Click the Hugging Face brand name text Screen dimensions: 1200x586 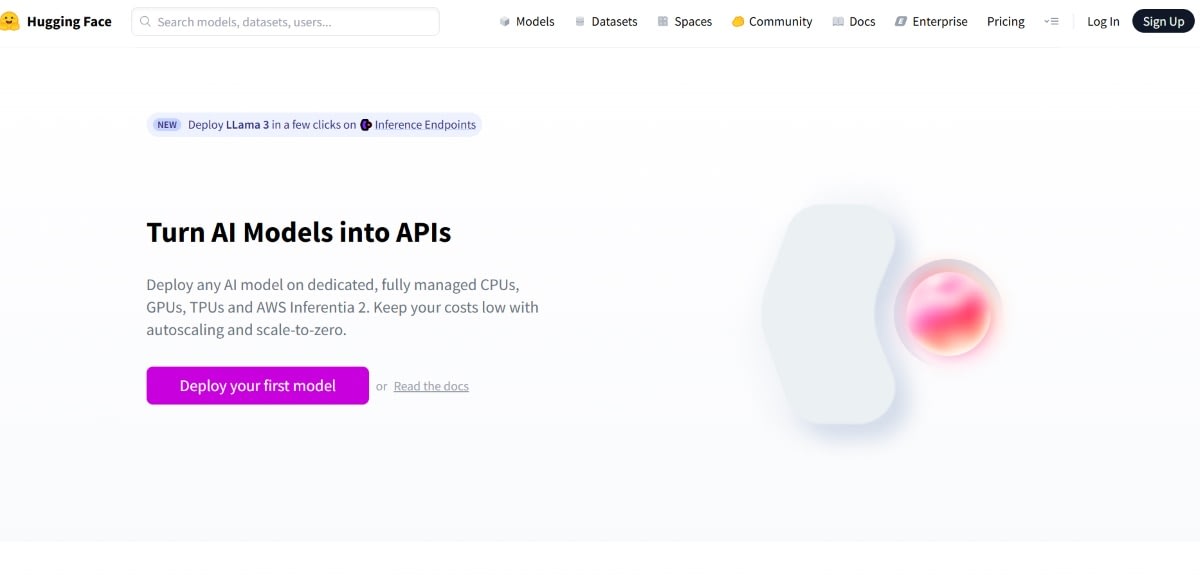click(x=69, y=22)
